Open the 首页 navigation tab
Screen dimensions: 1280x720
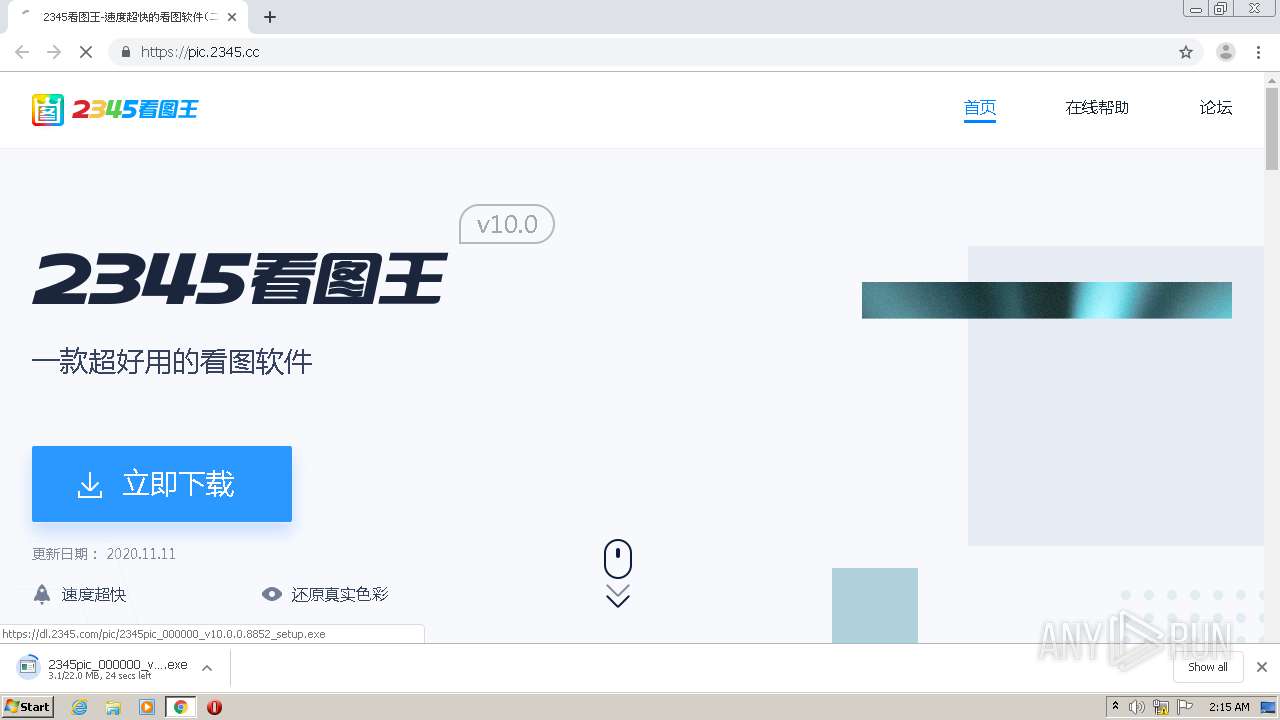[980, 108]
